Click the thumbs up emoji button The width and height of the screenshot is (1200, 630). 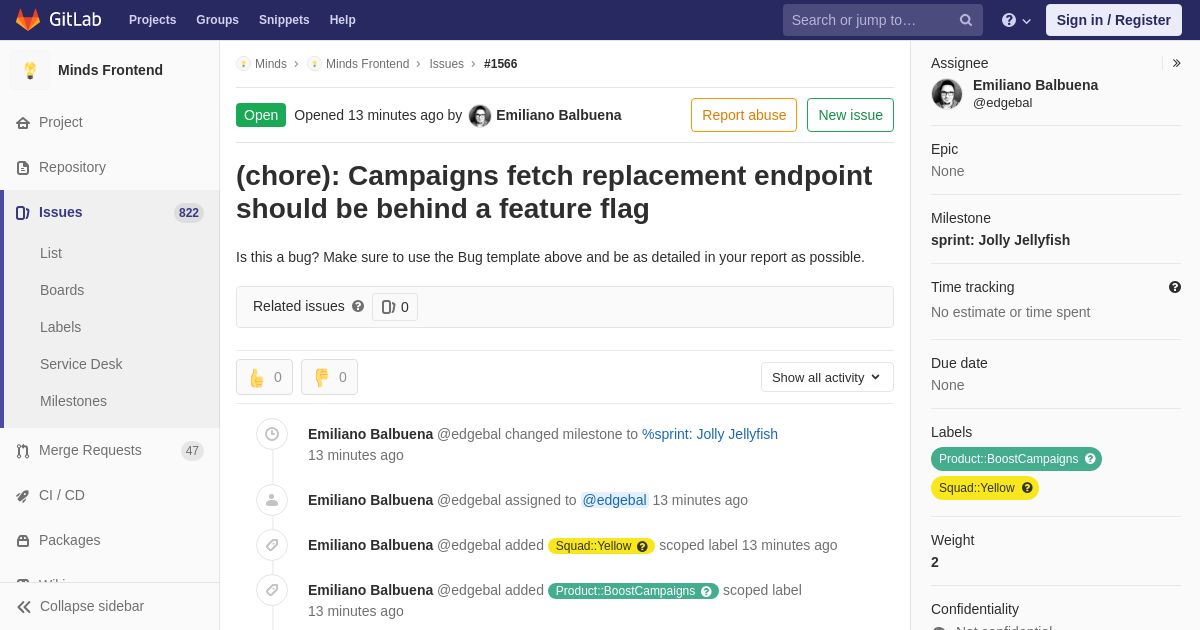[264, 377]
